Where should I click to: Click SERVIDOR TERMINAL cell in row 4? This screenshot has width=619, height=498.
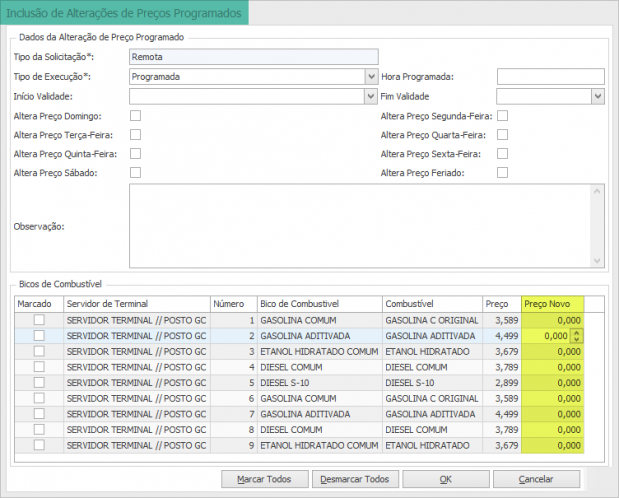[137, 367]
